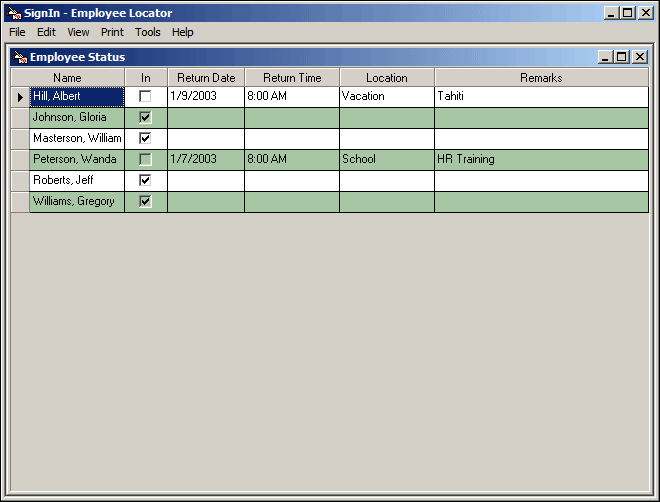Open the File menu
This screenshot has width=660, height=502.
(17, 32)
